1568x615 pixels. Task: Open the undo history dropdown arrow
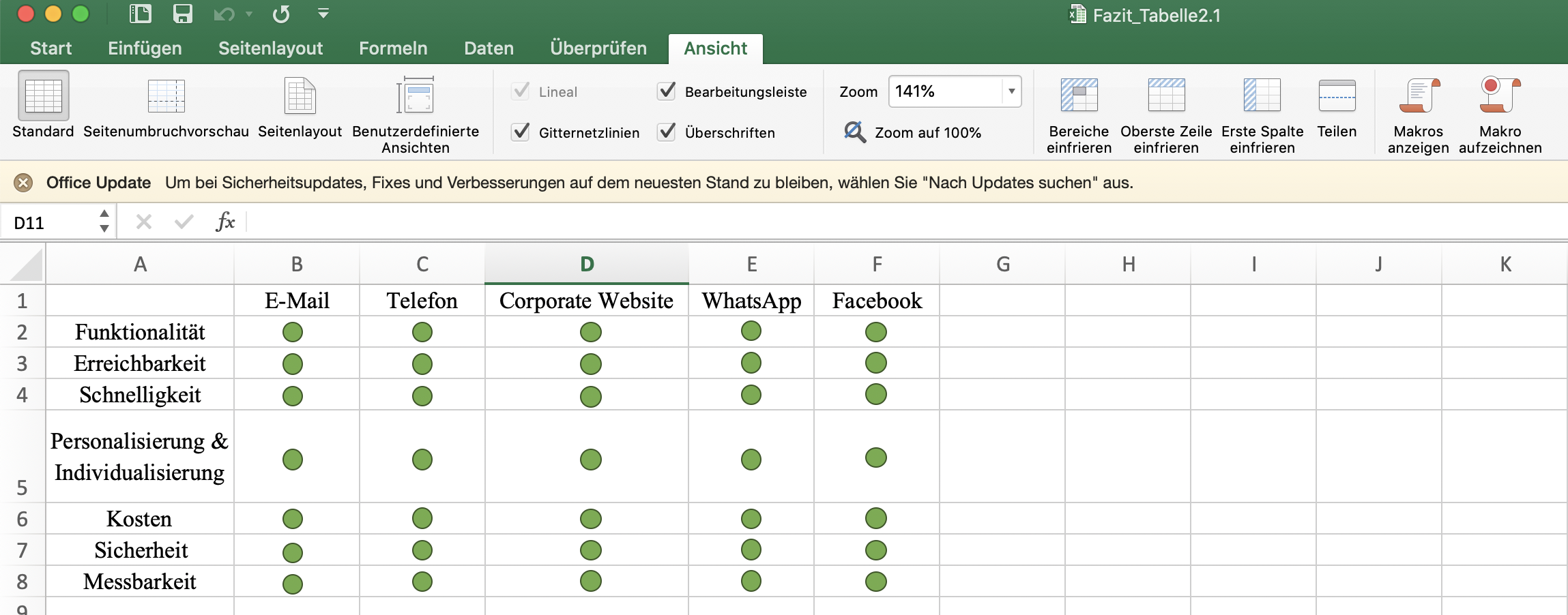(249, 14)
